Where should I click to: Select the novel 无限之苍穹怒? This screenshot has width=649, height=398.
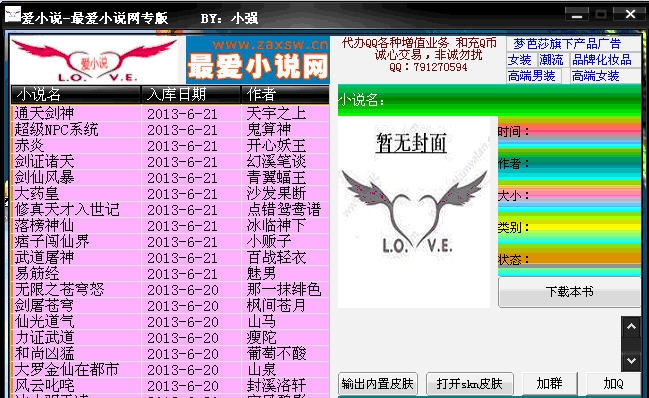click(x=59, y=290)
